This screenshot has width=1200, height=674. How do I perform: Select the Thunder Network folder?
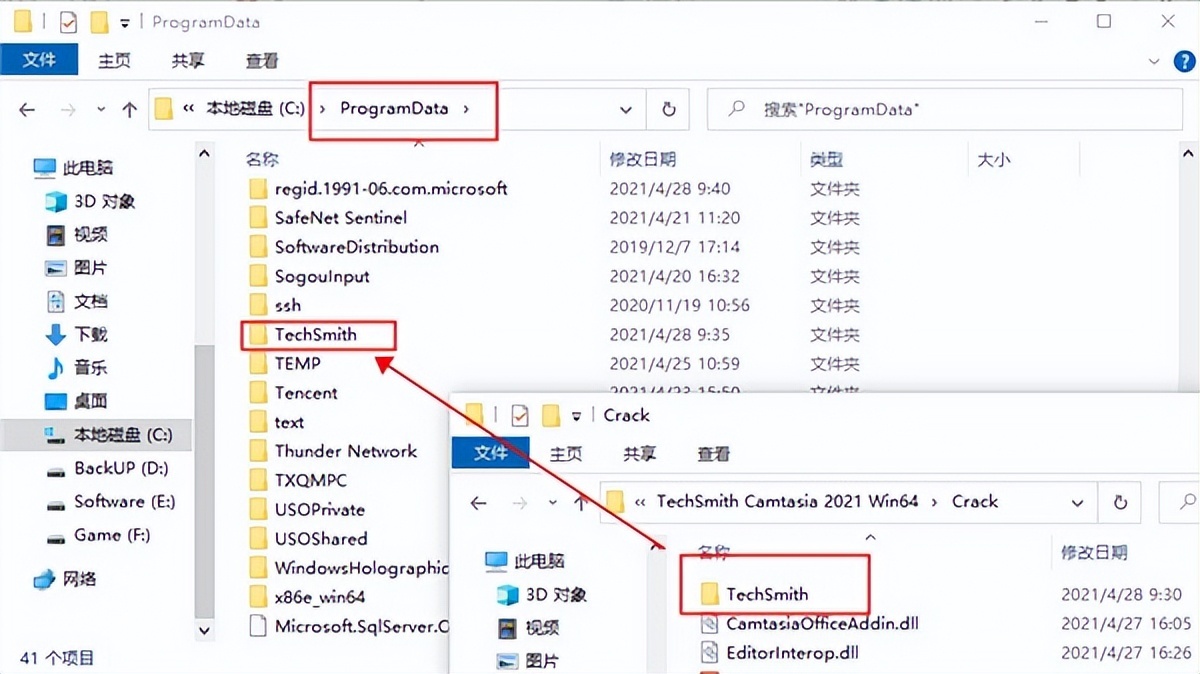click(x=333, y=451)
